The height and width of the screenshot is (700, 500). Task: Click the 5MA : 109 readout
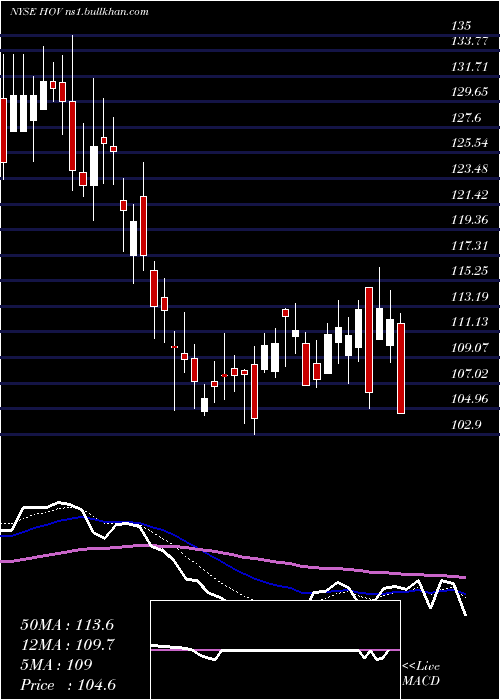click(x=56, y=665)
